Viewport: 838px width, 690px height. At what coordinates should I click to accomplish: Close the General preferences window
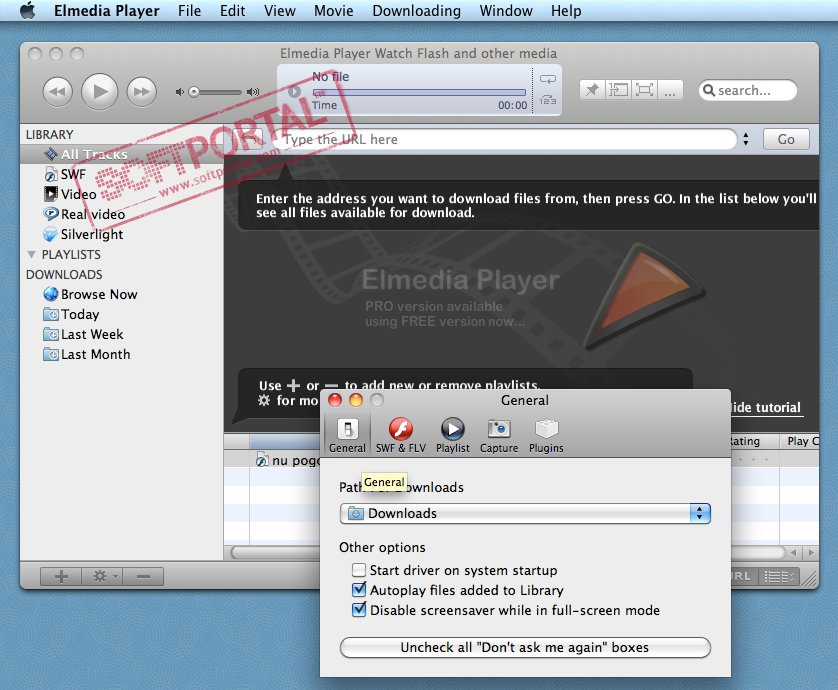click(x=335, y=400)
